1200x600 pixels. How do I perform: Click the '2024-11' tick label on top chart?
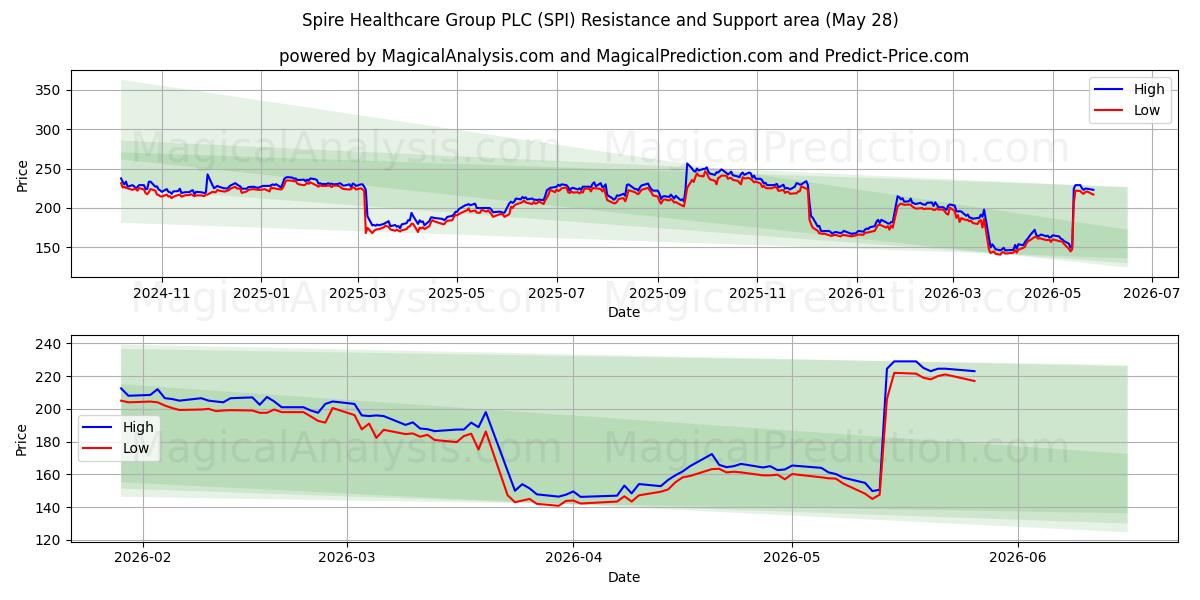(x=162, y=294)
